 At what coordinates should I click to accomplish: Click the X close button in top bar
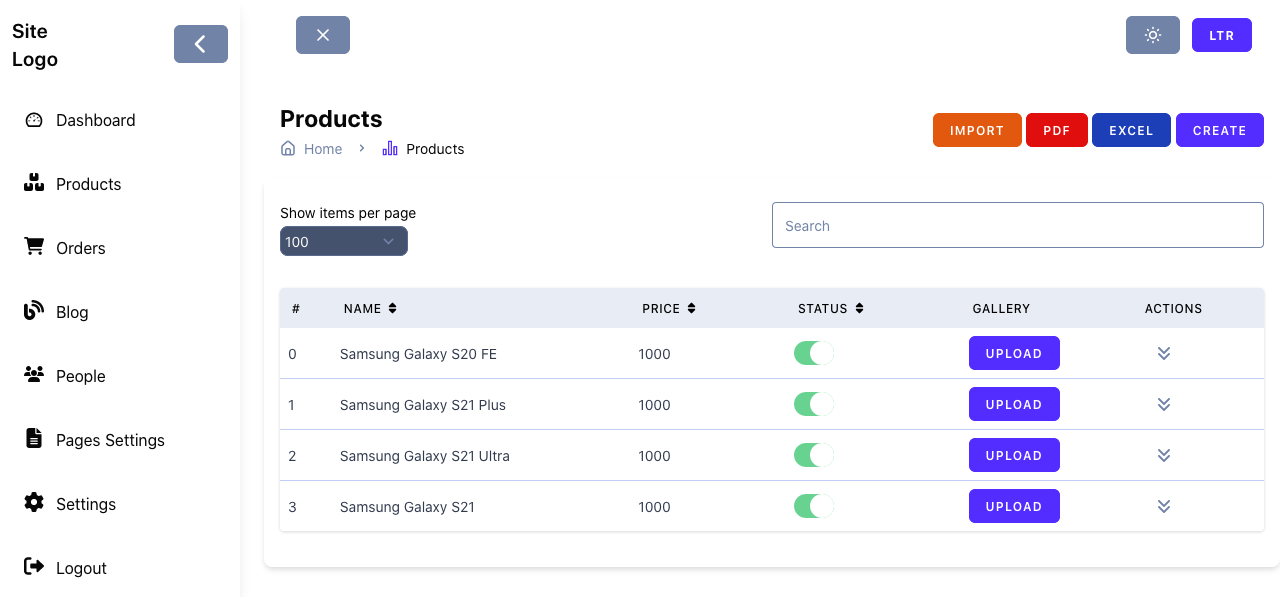click(x=322, y=35)
